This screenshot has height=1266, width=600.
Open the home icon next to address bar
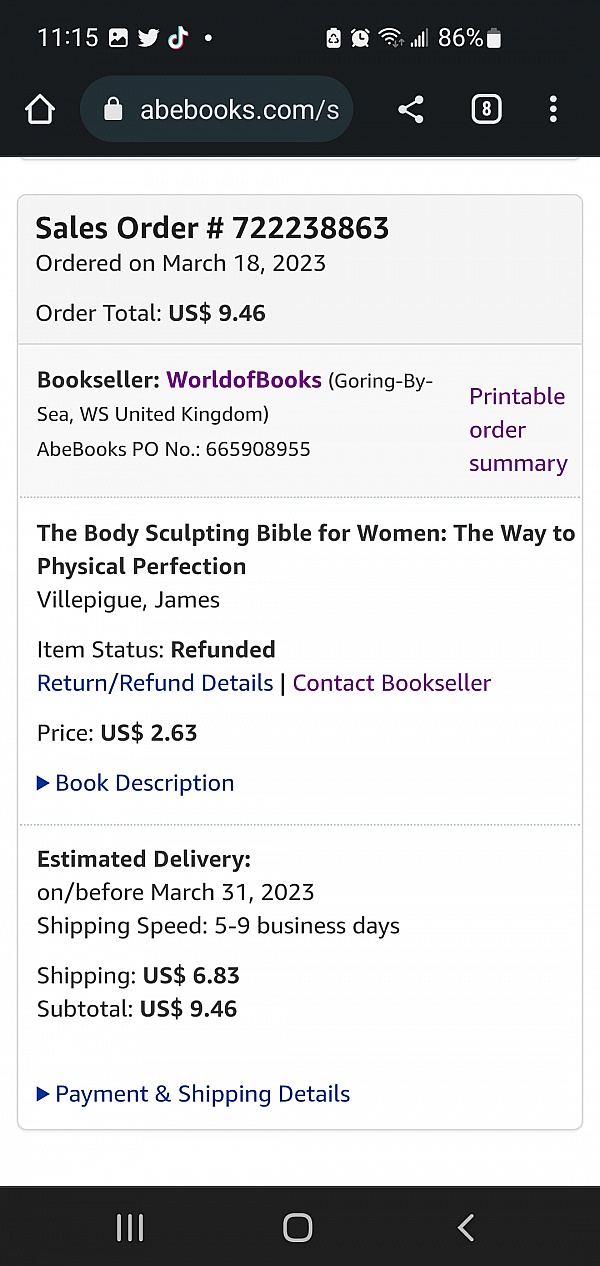[x=40, y=109]
